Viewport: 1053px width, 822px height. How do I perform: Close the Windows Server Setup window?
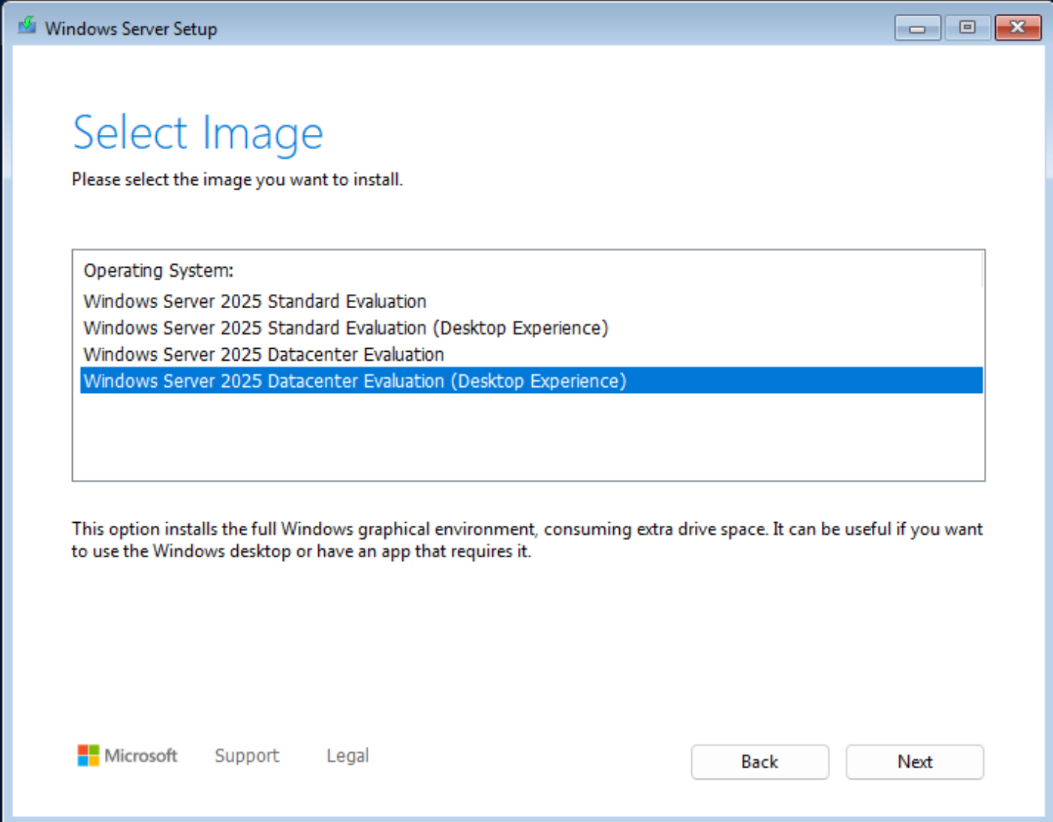tap(1017, 28)
